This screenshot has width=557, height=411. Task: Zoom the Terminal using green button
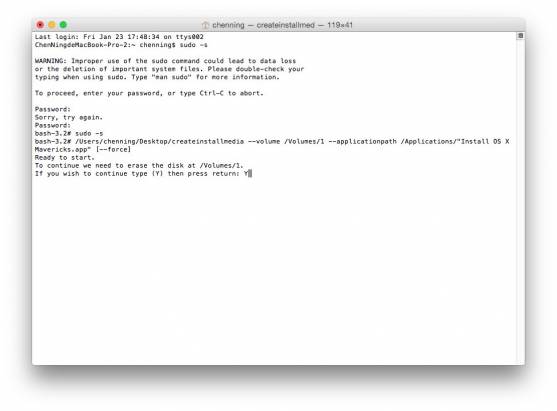[x=63, y=25]
